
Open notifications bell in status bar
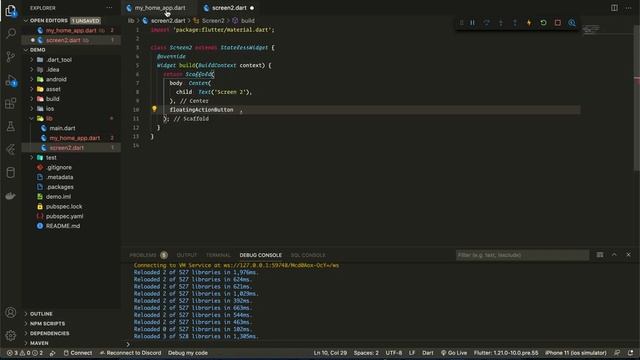click(x=631, y=353)
